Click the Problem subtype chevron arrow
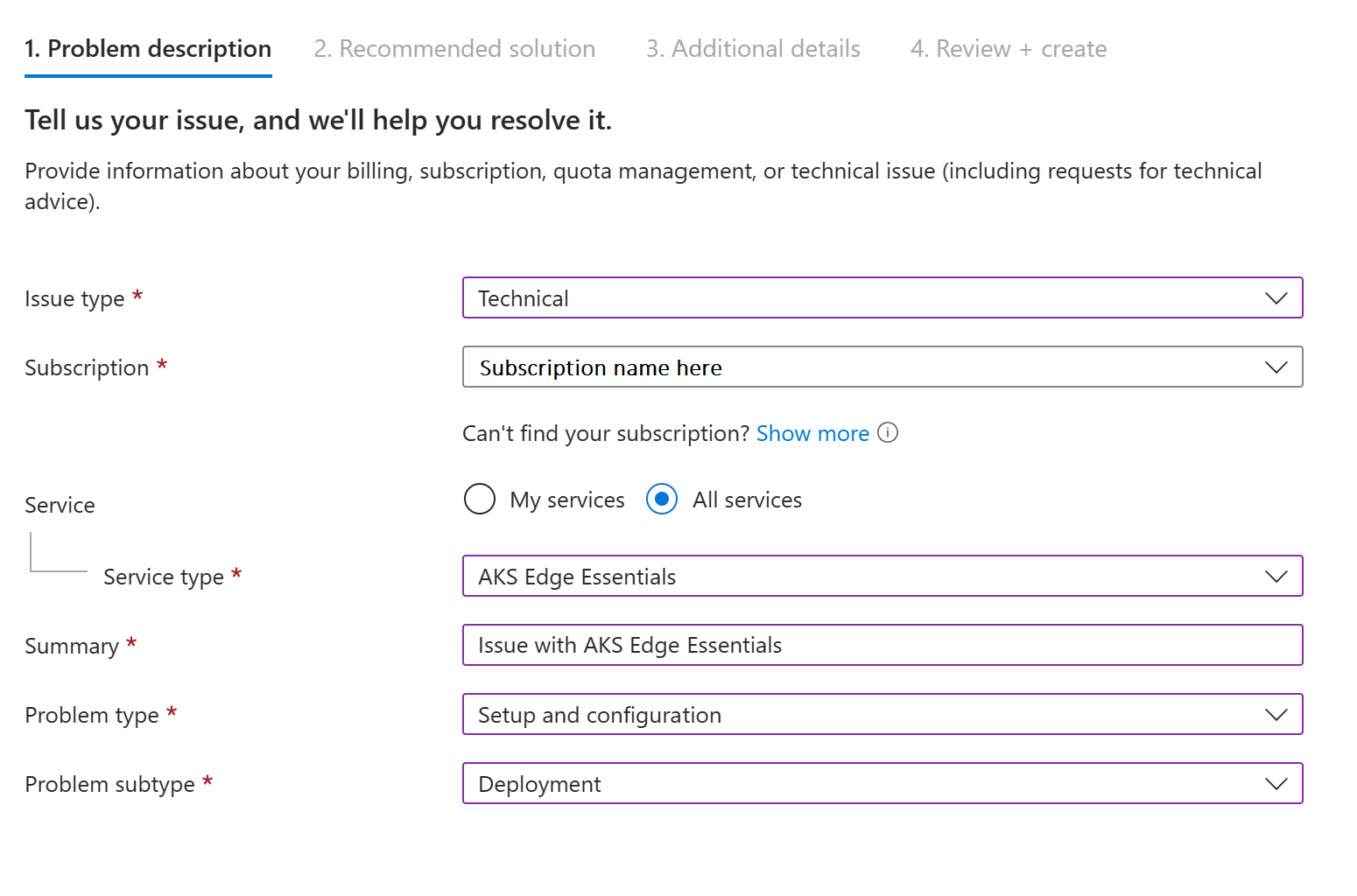This screenshot has height=896, width=1357. (1276, 784)
